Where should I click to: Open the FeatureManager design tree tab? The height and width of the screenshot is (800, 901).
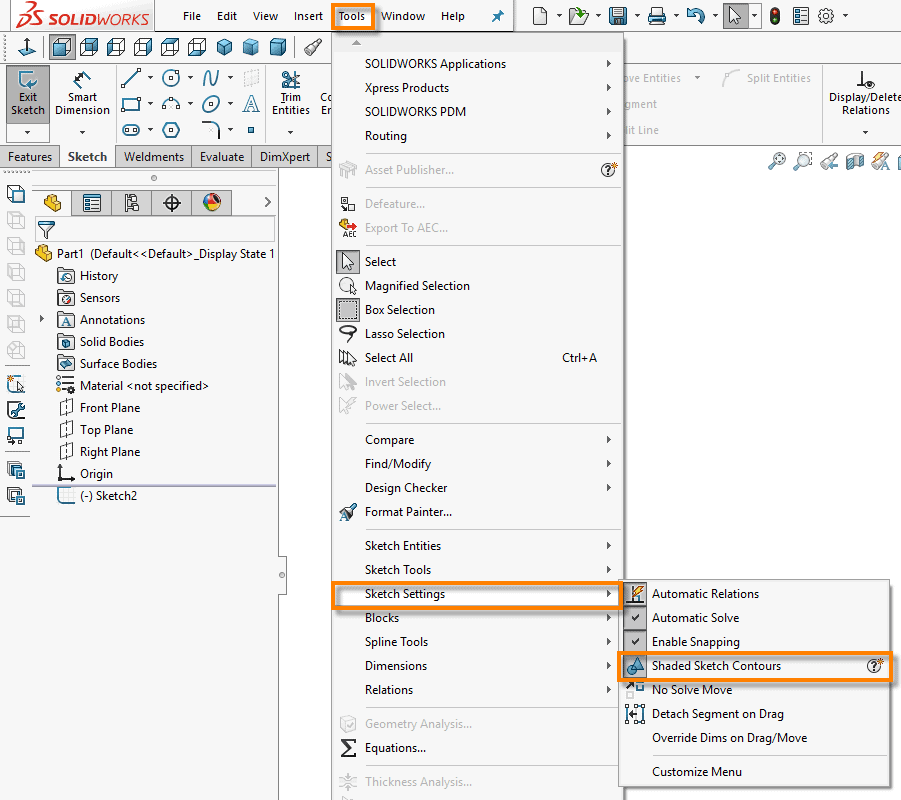[52, 203]
